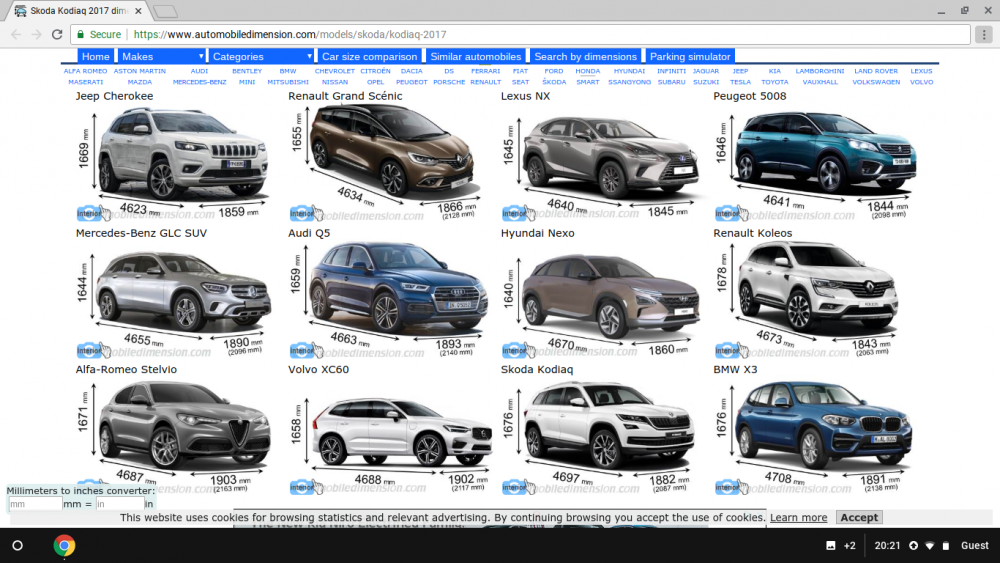Screen dimensions: 1000x563
Task: Click the Interior icon under Skoda Kodiaq
Action: 518,486
